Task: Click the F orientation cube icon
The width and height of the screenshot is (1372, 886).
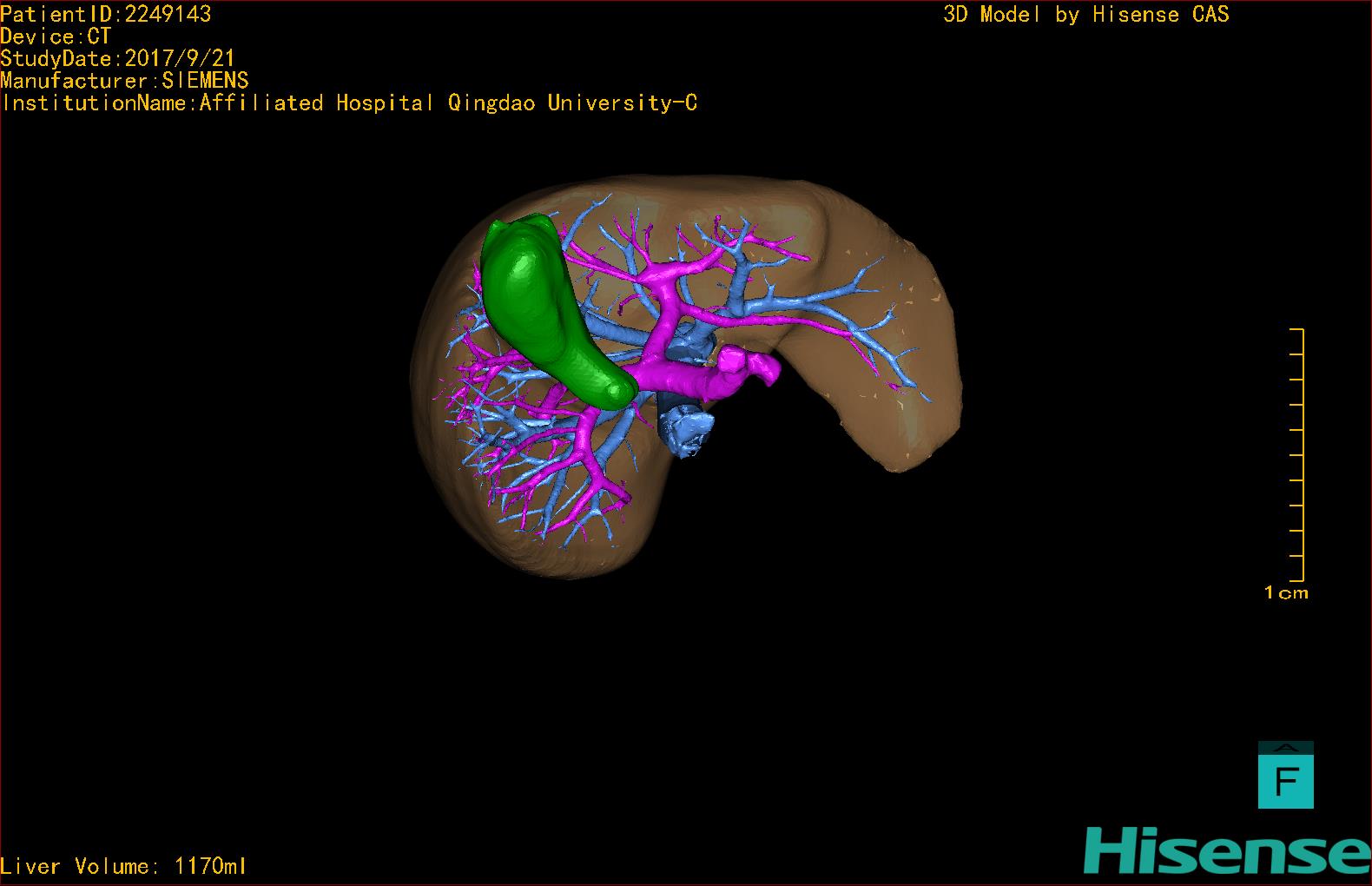Action: pos(1285,782)
